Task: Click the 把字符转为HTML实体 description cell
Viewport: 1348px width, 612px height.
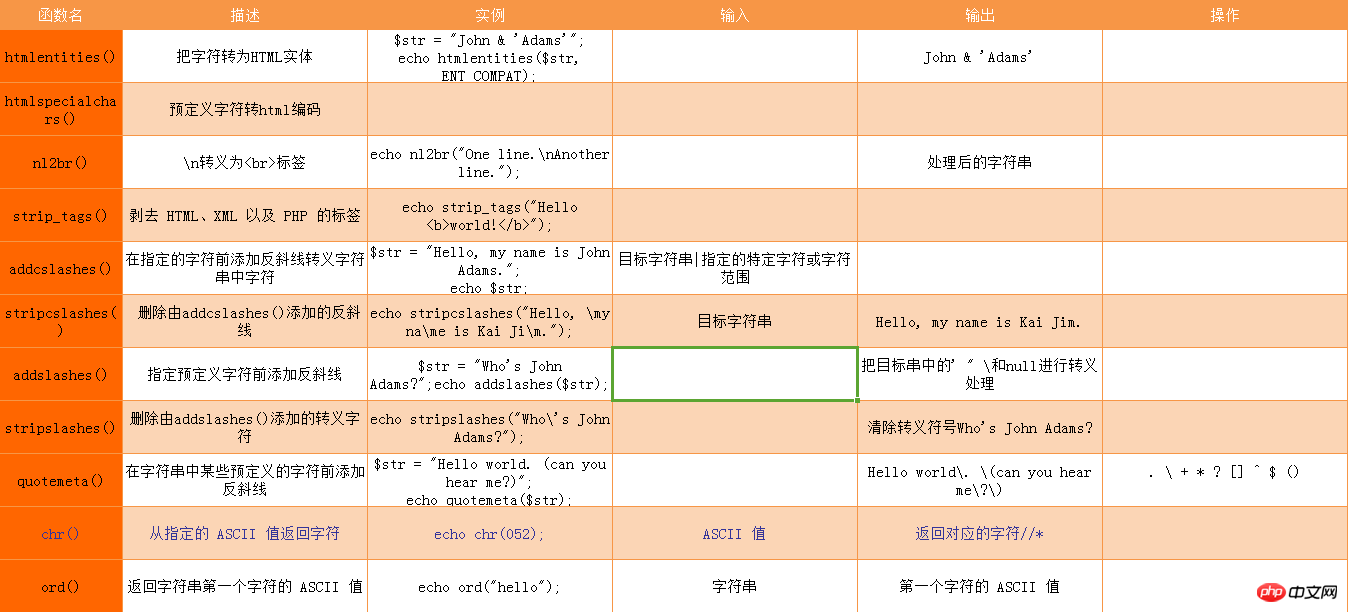Action: click(245, 57)
